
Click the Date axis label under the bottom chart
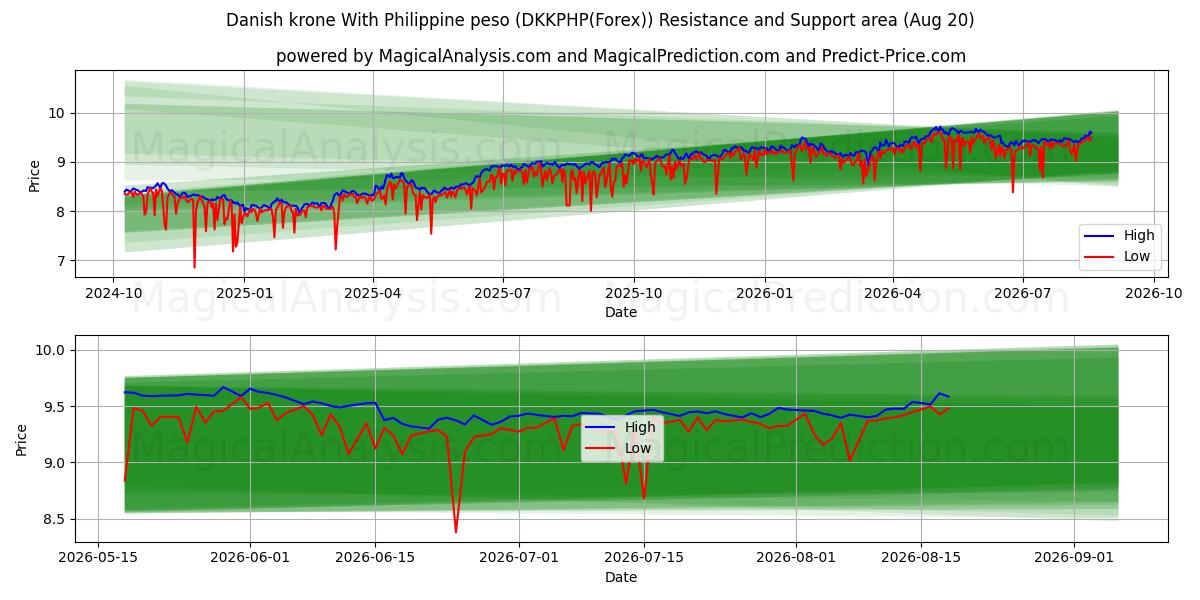(621, 577)
